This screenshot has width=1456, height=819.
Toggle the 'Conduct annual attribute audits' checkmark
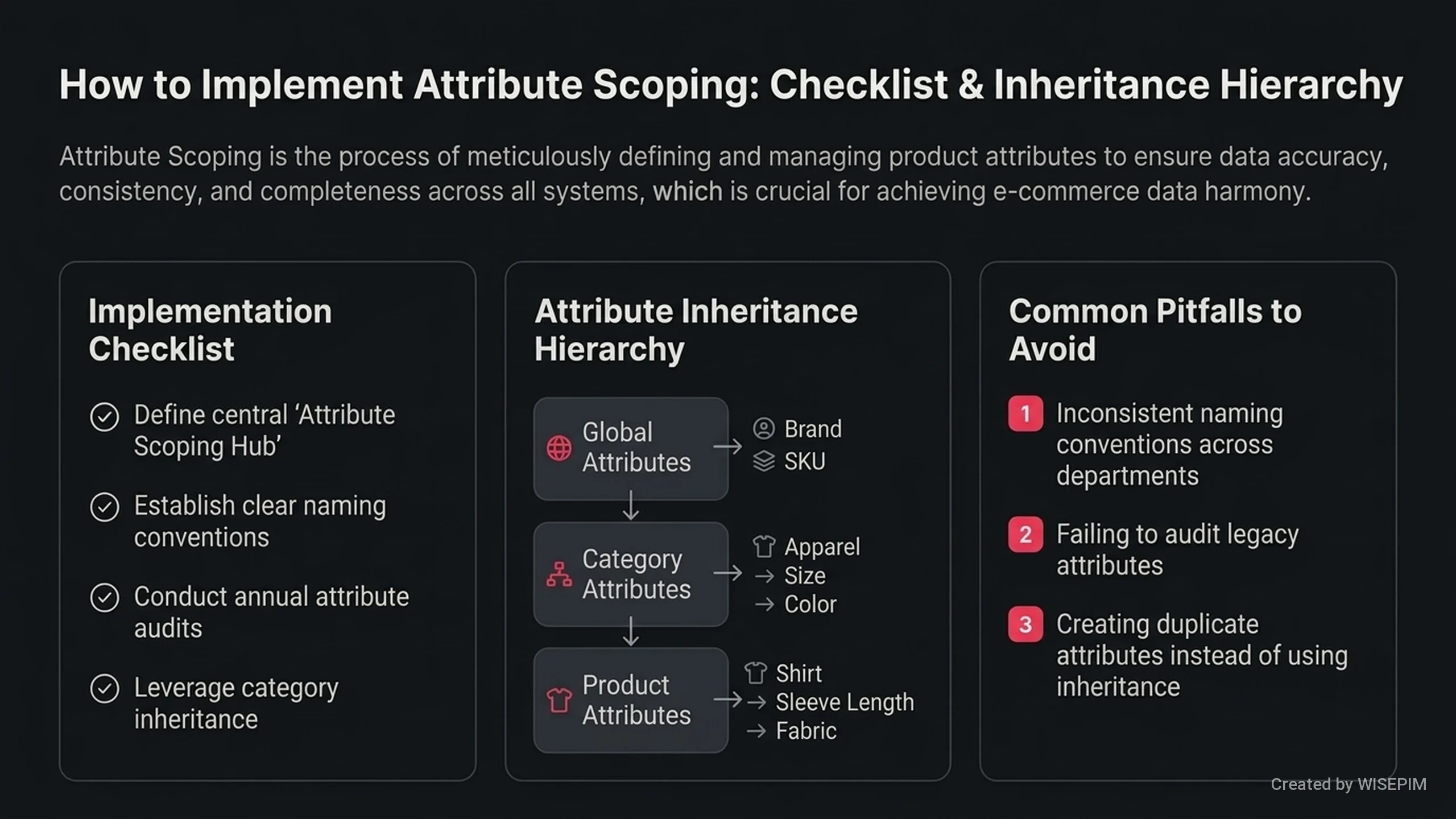(x=105, y=598)
